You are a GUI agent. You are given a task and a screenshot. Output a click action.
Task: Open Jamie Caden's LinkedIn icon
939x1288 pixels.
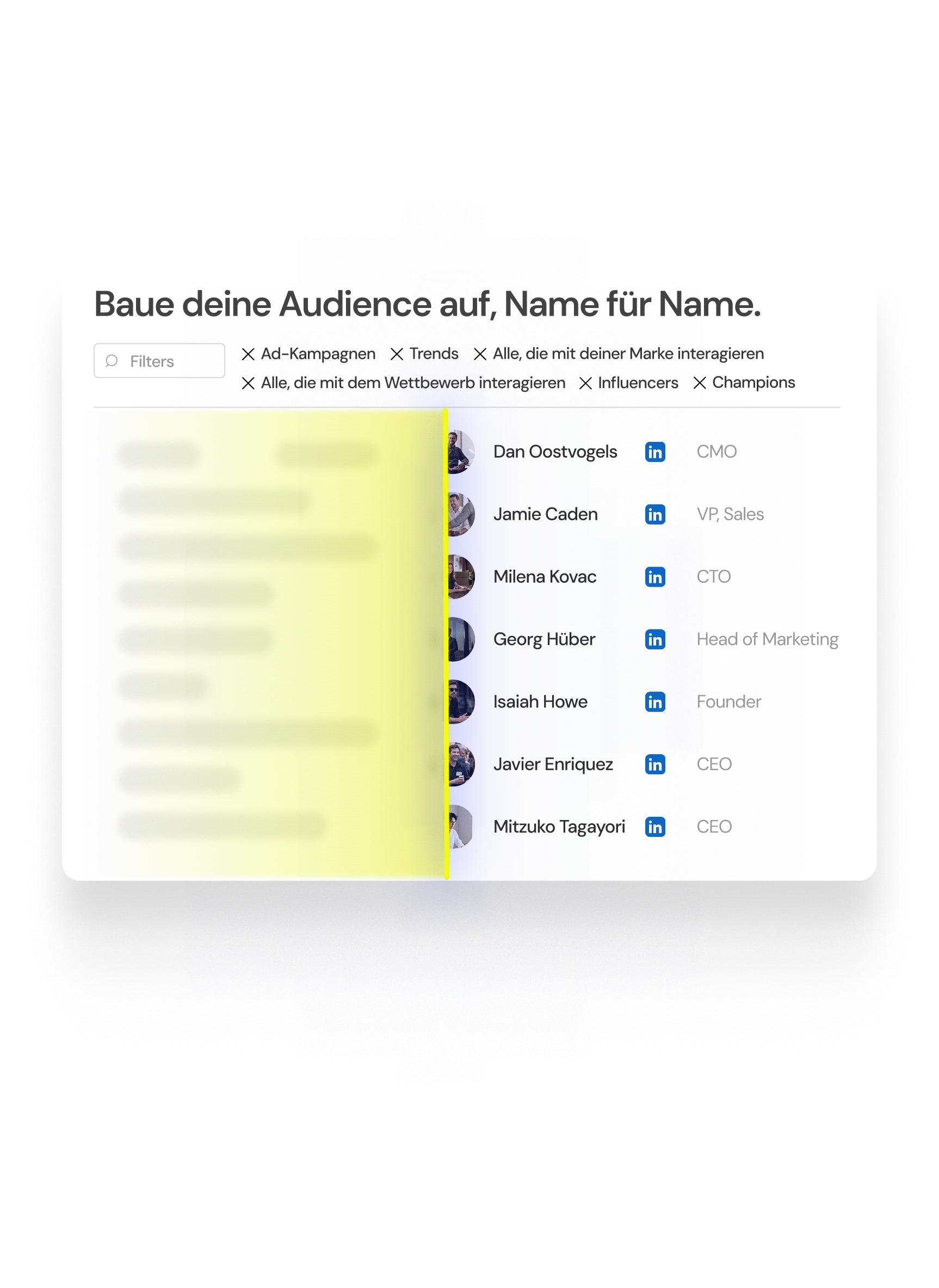[655, 514]
